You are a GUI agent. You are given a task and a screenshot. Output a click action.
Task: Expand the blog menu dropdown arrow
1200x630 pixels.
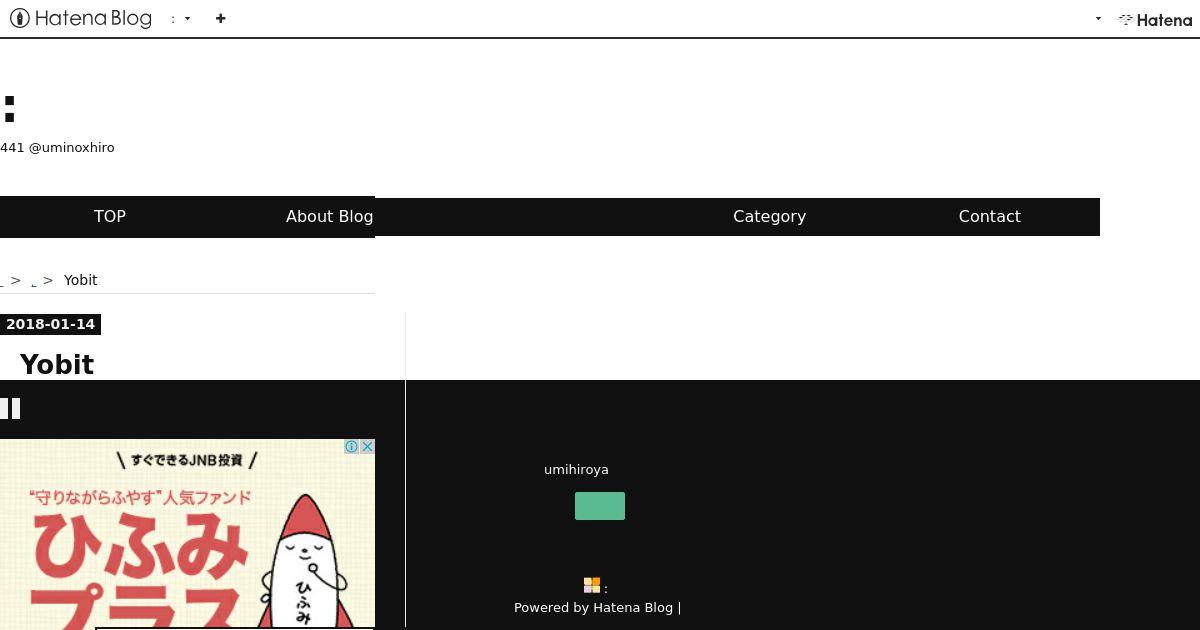tap(187, 19)
